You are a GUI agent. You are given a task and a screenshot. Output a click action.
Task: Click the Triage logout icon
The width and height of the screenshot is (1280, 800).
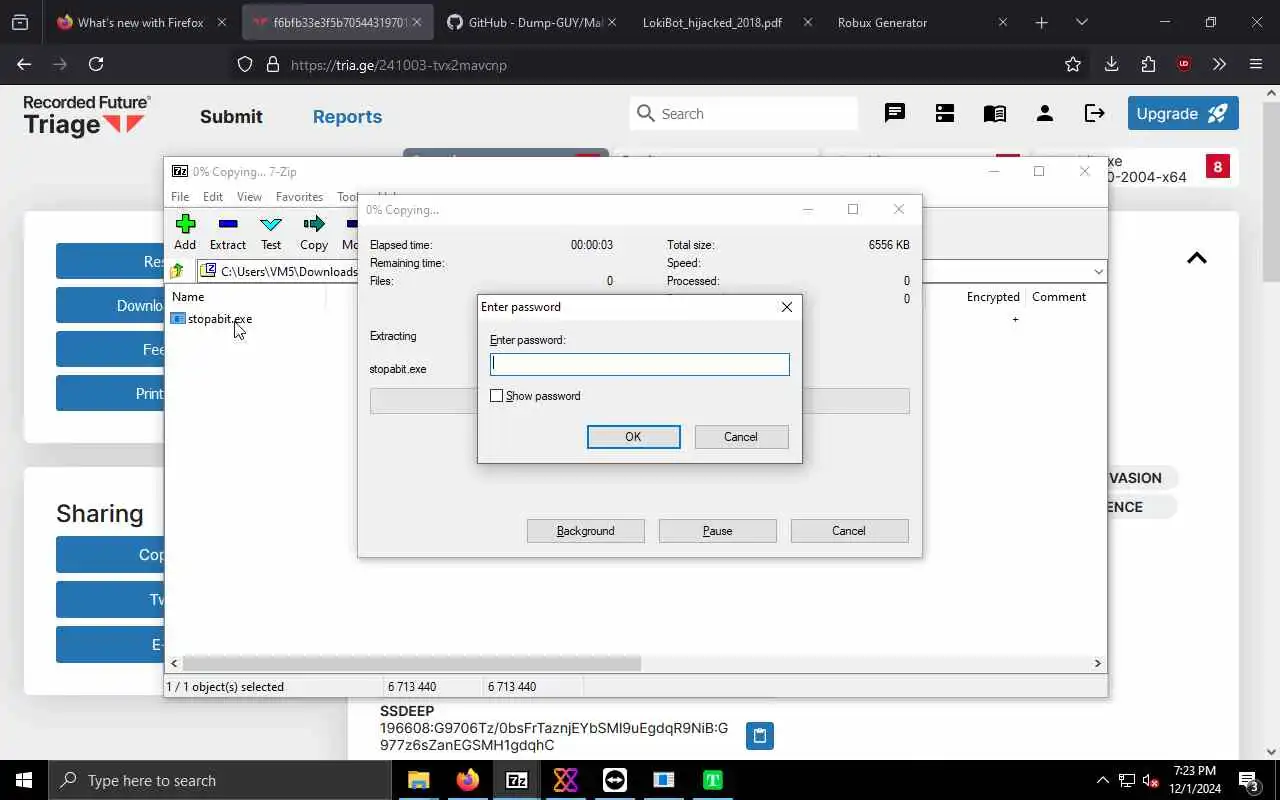coord(1095,113)
